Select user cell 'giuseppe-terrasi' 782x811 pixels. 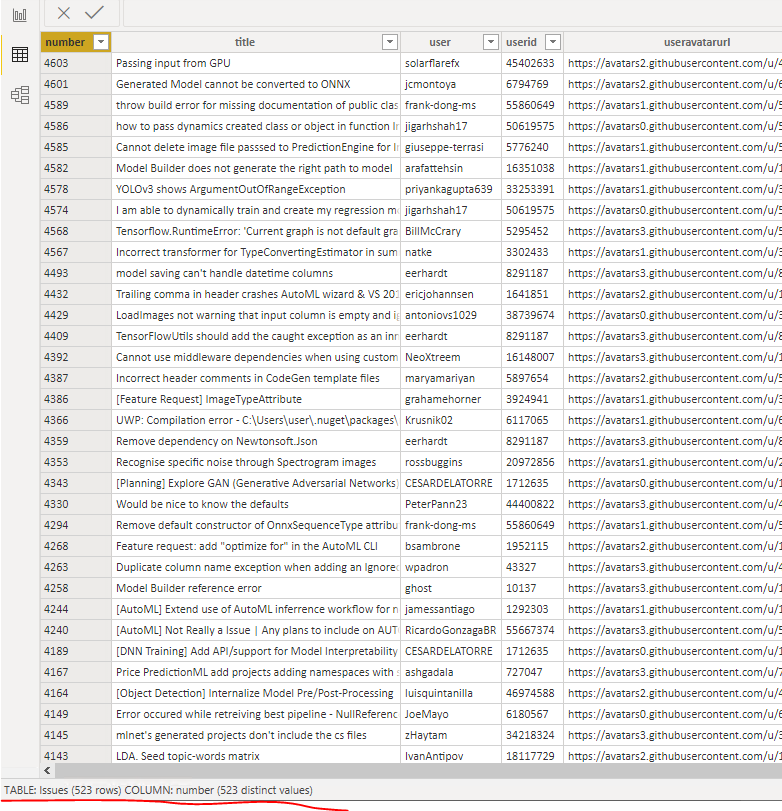(x=450, y=147)
